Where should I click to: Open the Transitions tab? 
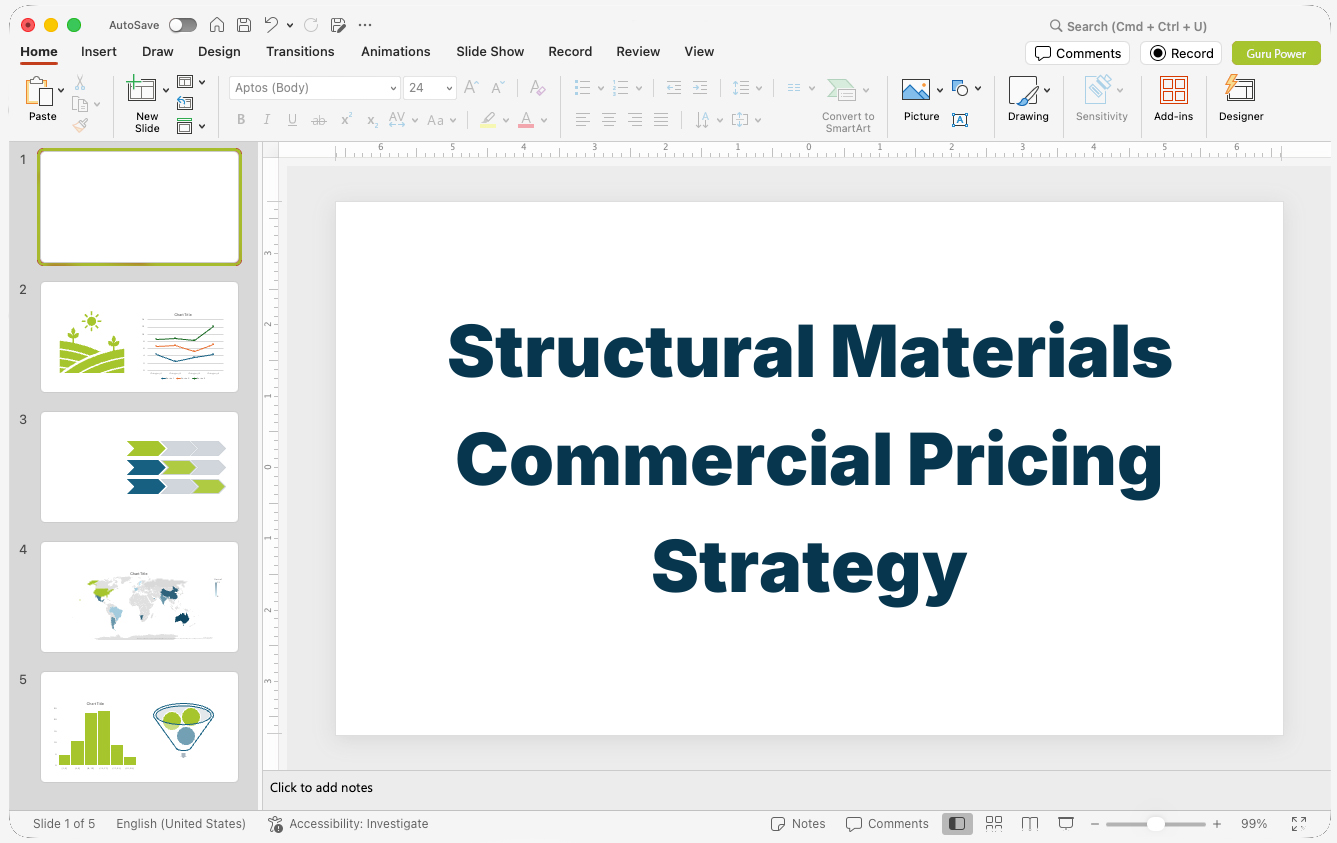coord(300,52)
